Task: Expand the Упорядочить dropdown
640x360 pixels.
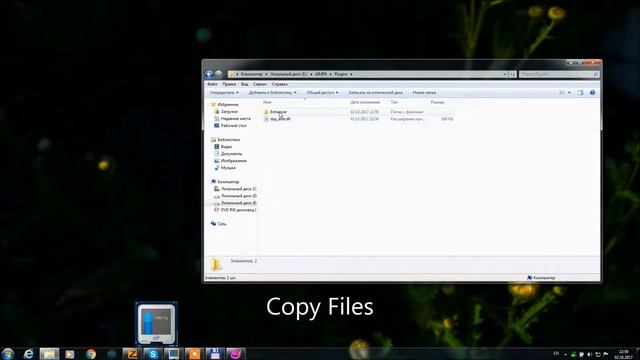Action: pos(224,93)
